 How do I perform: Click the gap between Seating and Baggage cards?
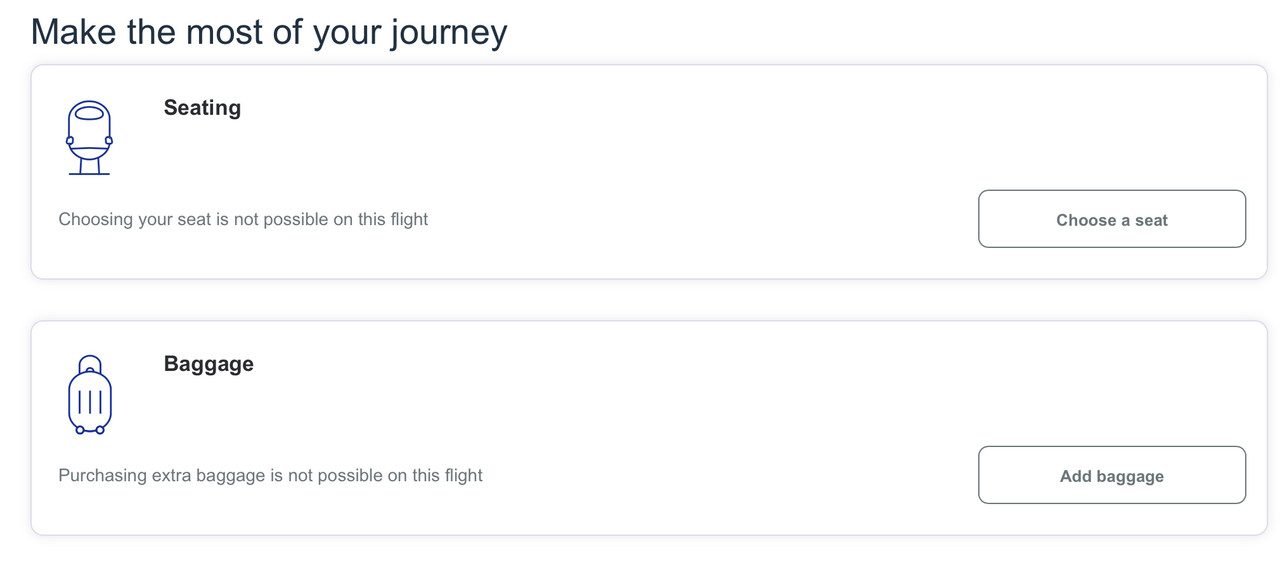tap(640, 300)
